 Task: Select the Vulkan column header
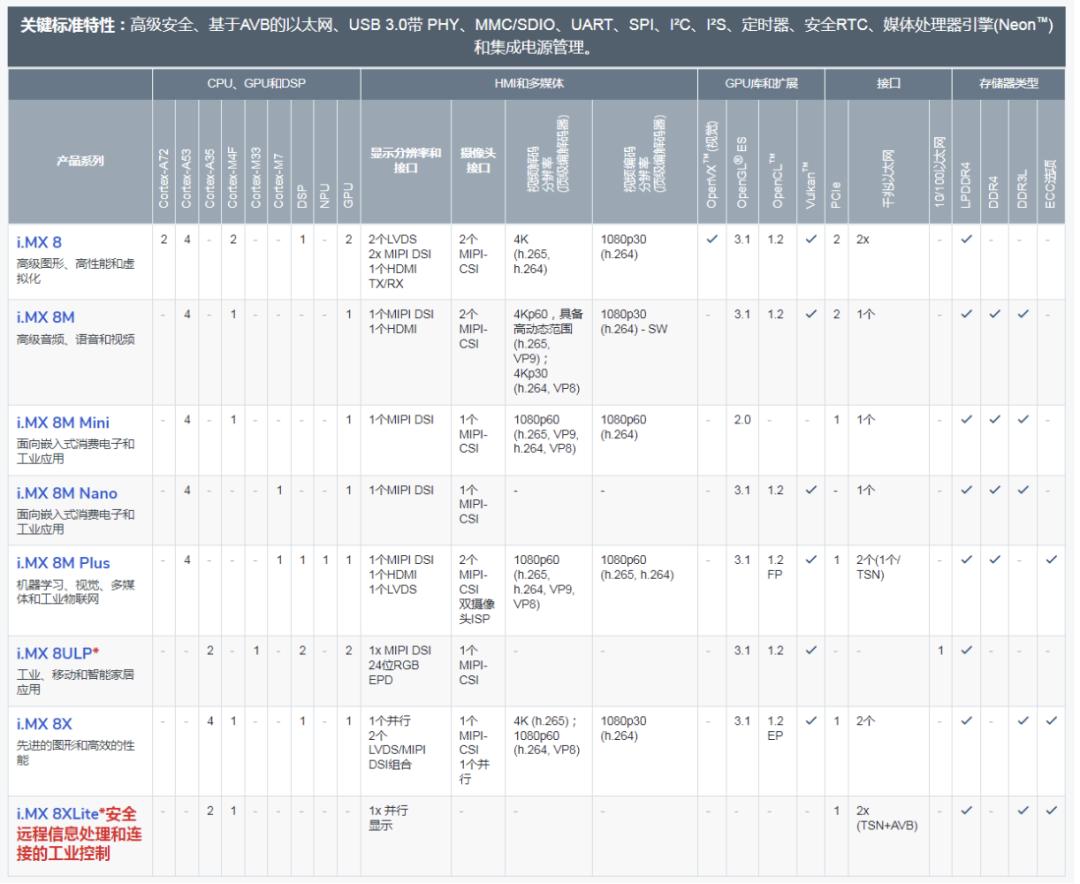(x=811, y=161)
